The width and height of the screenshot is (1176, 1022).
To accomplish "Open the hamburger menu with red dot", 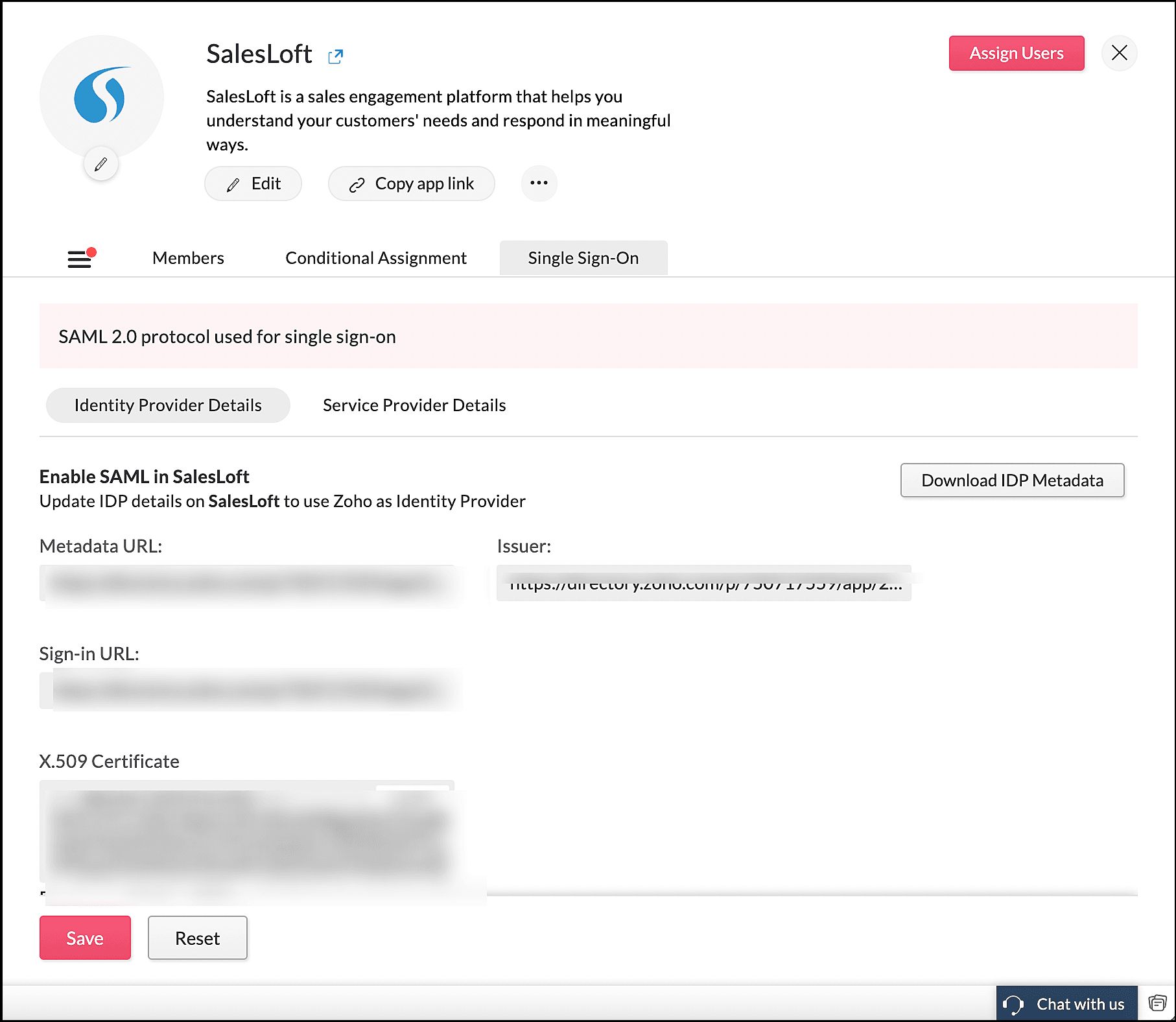I will coord(81,257).
